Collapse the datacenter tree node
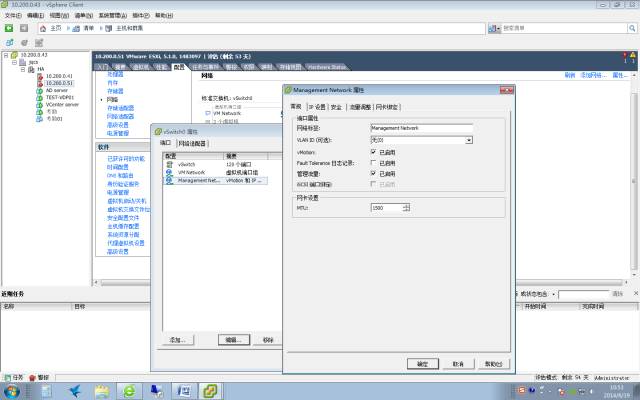The width and height of the screenshot is (640, 400). point(14,62)
